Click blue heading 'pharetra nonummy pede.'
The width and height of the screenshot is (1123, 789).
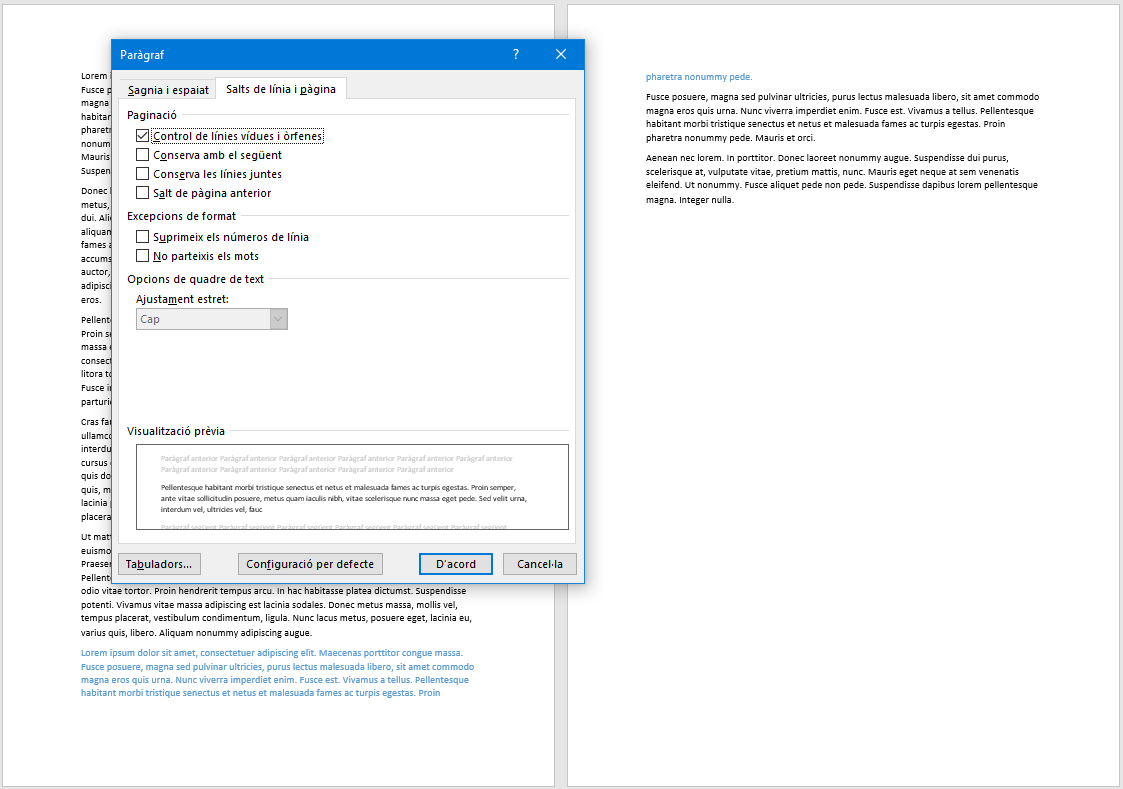(x=699, y=77)
